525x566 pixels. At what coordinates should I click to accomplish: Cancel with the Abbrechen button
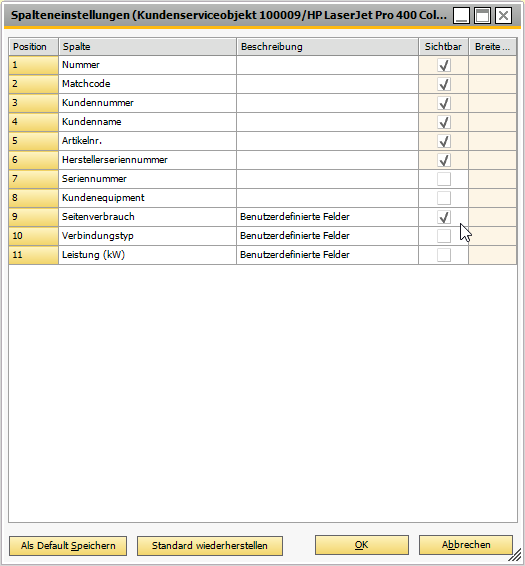tap(466, 545)
